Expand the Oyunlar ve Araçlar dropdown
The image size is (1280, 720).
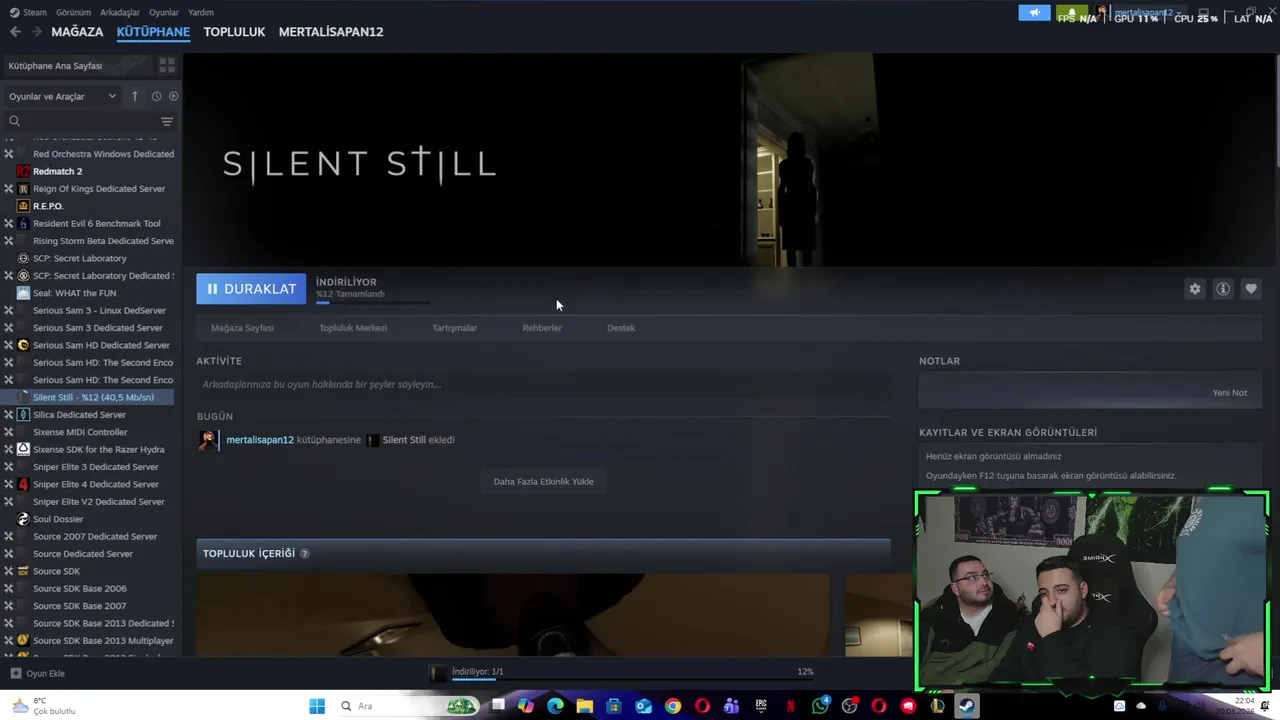click(x=63, y=96)
